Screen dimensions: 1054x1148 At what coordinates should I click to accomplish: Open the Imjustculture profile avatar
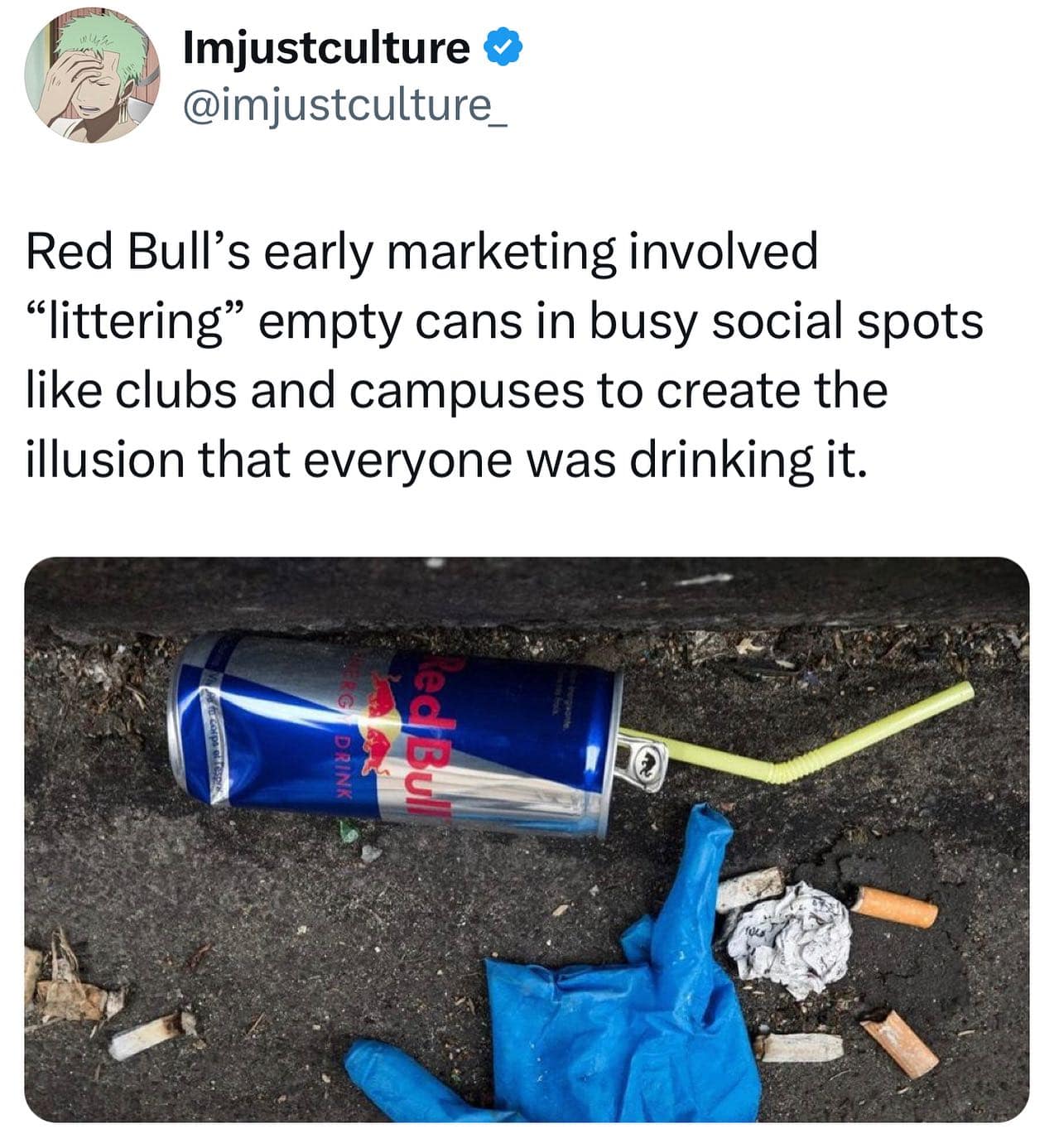point(92,76)
